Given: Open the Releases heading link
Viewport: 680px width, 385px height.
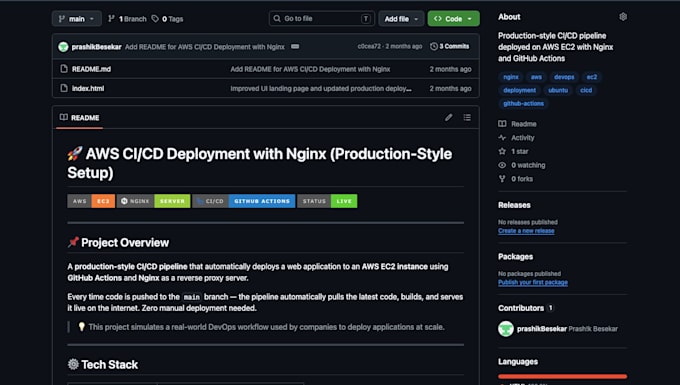Looking at the screenshot, I should pyautogui.click(x=514, y=205).
